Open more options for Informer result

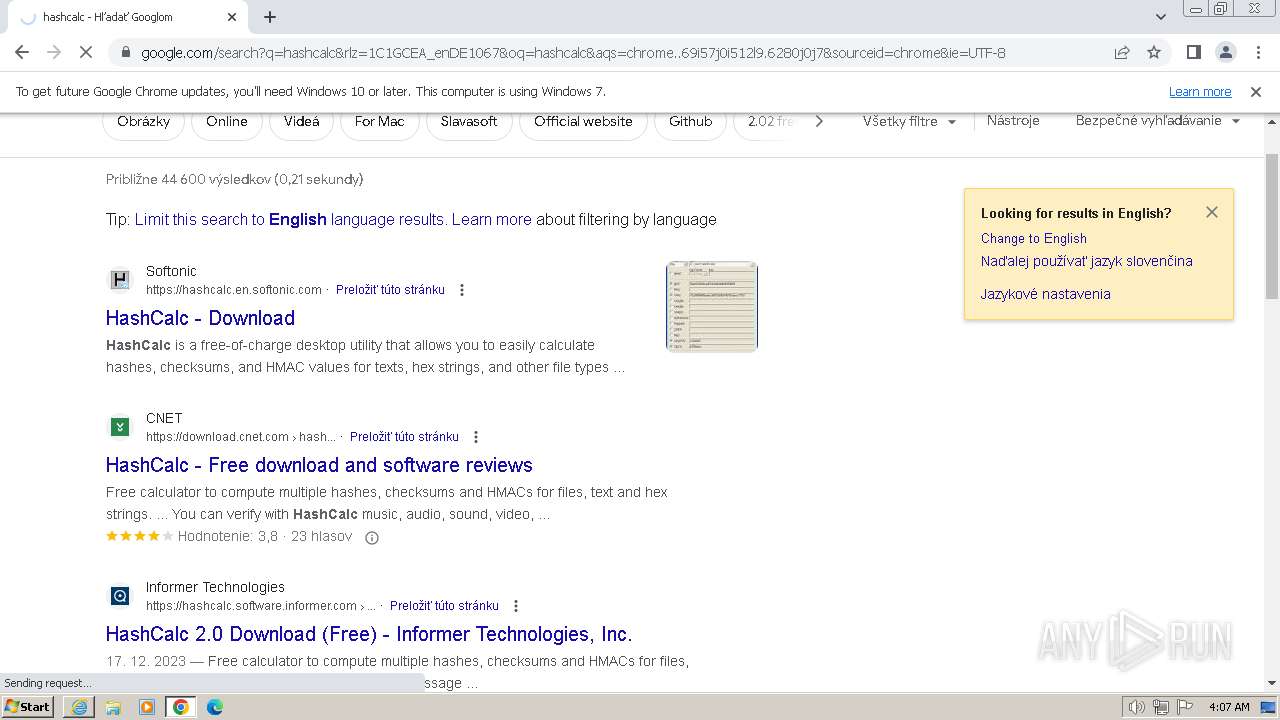coord(516,606)
